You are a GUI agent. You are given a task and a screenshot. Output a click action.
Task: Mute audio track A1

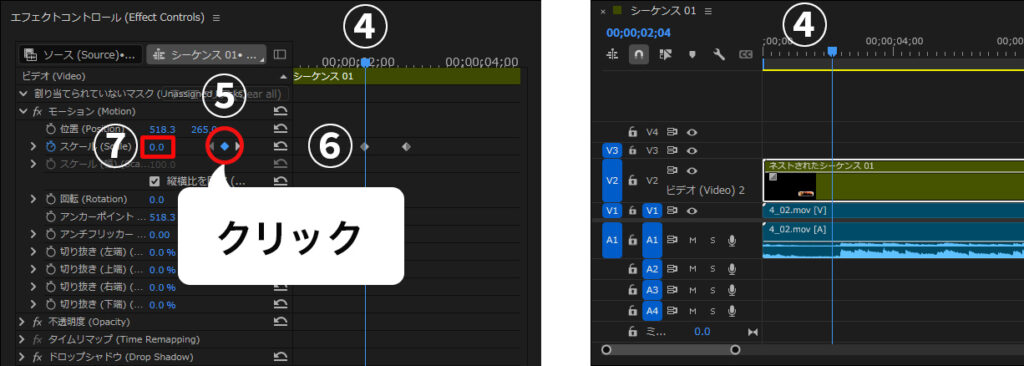click(x=692, y=241)
